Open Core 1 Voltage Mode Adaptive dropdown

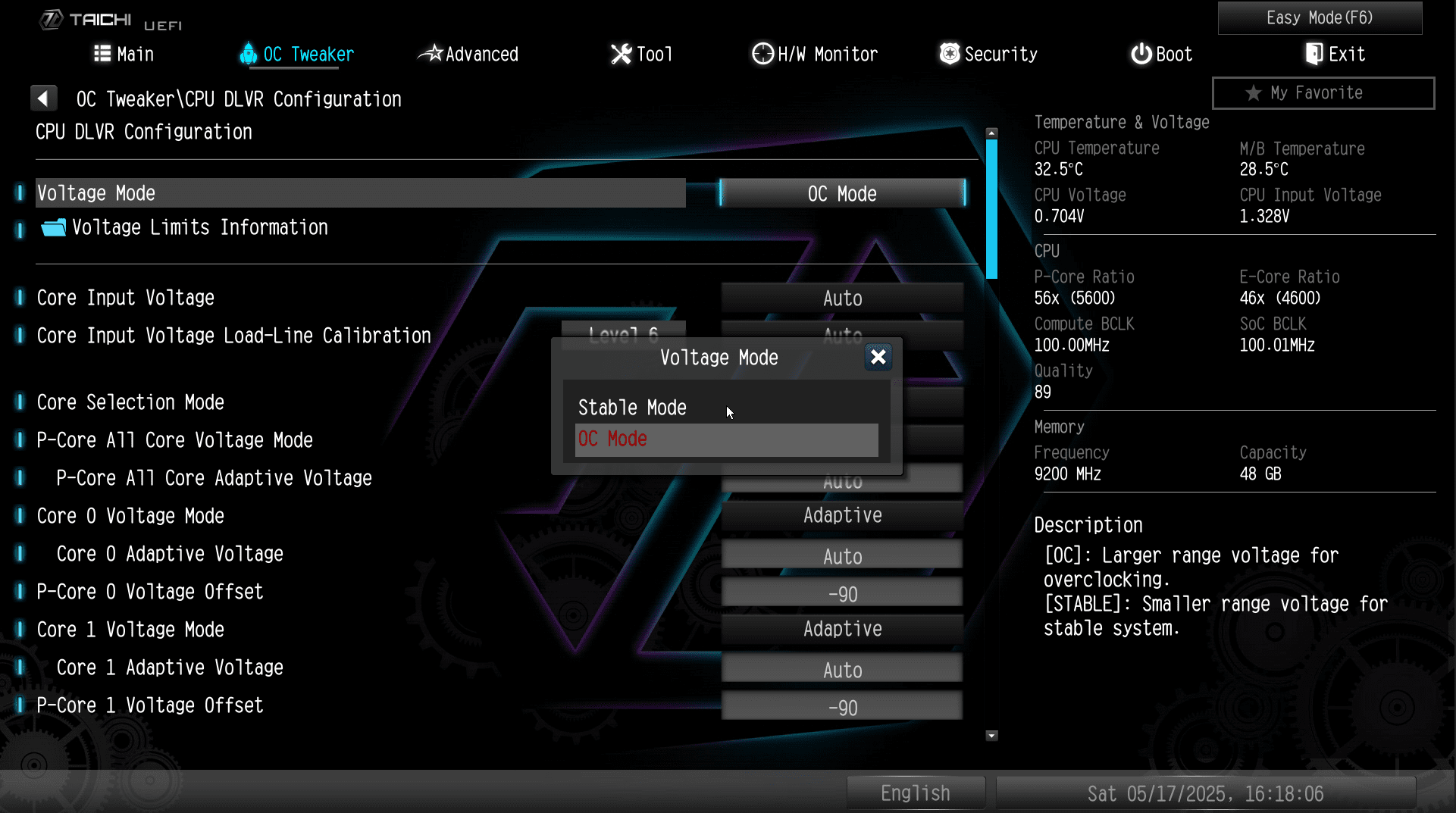842,629
